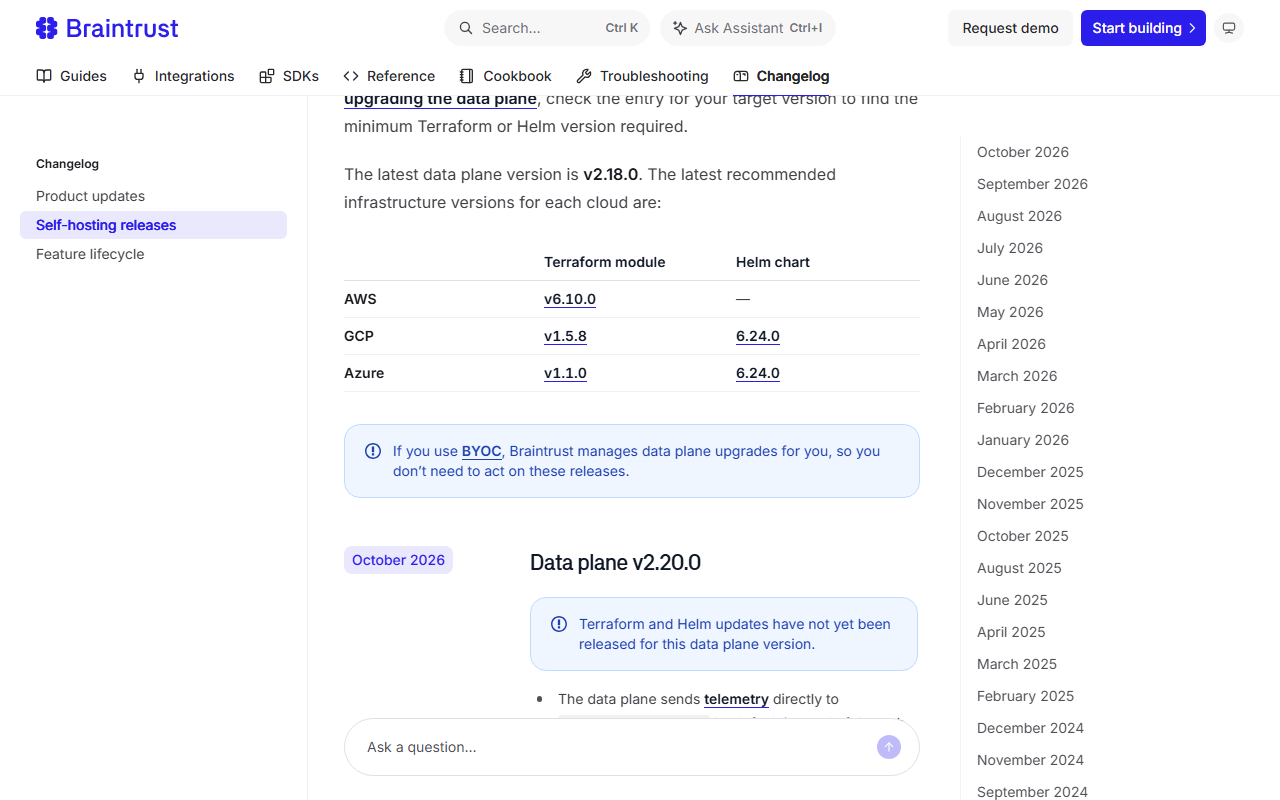Click the Braintrust logo icon
Screen dimensions: 1280x800
pos(47,28)
